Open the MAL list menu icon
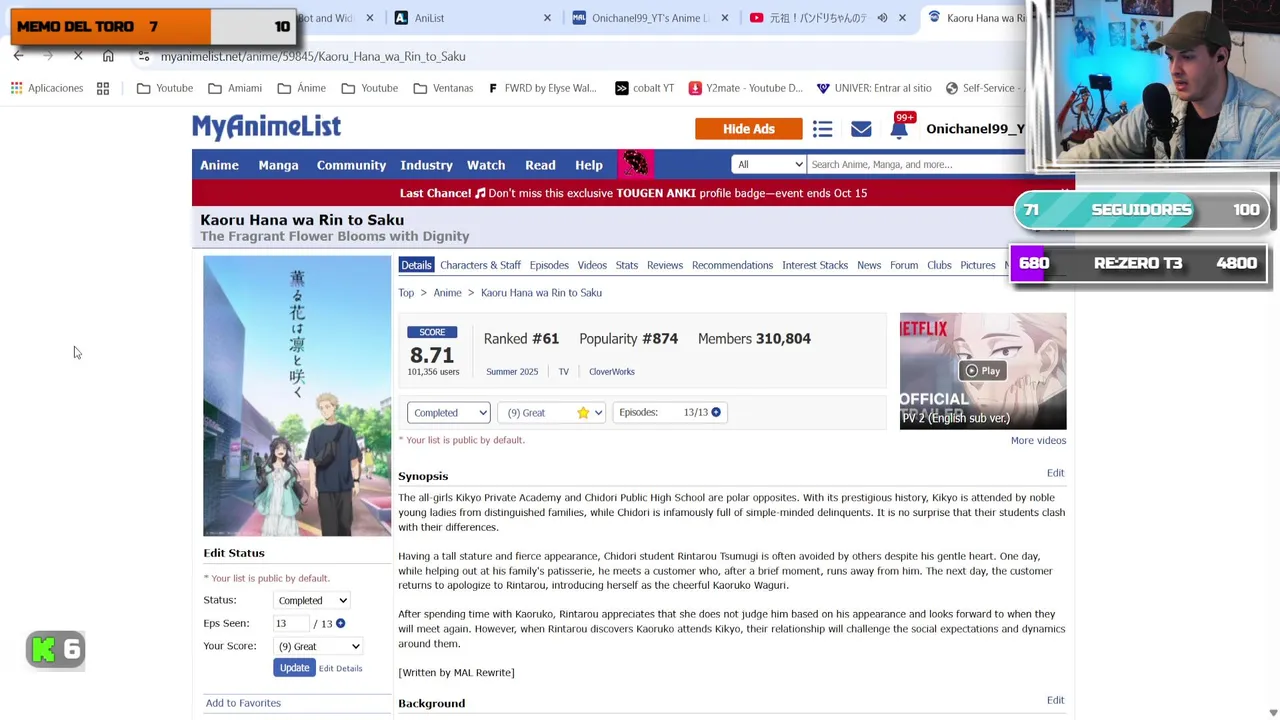This screenshot has width=1280, height=720. coord(822,129)
